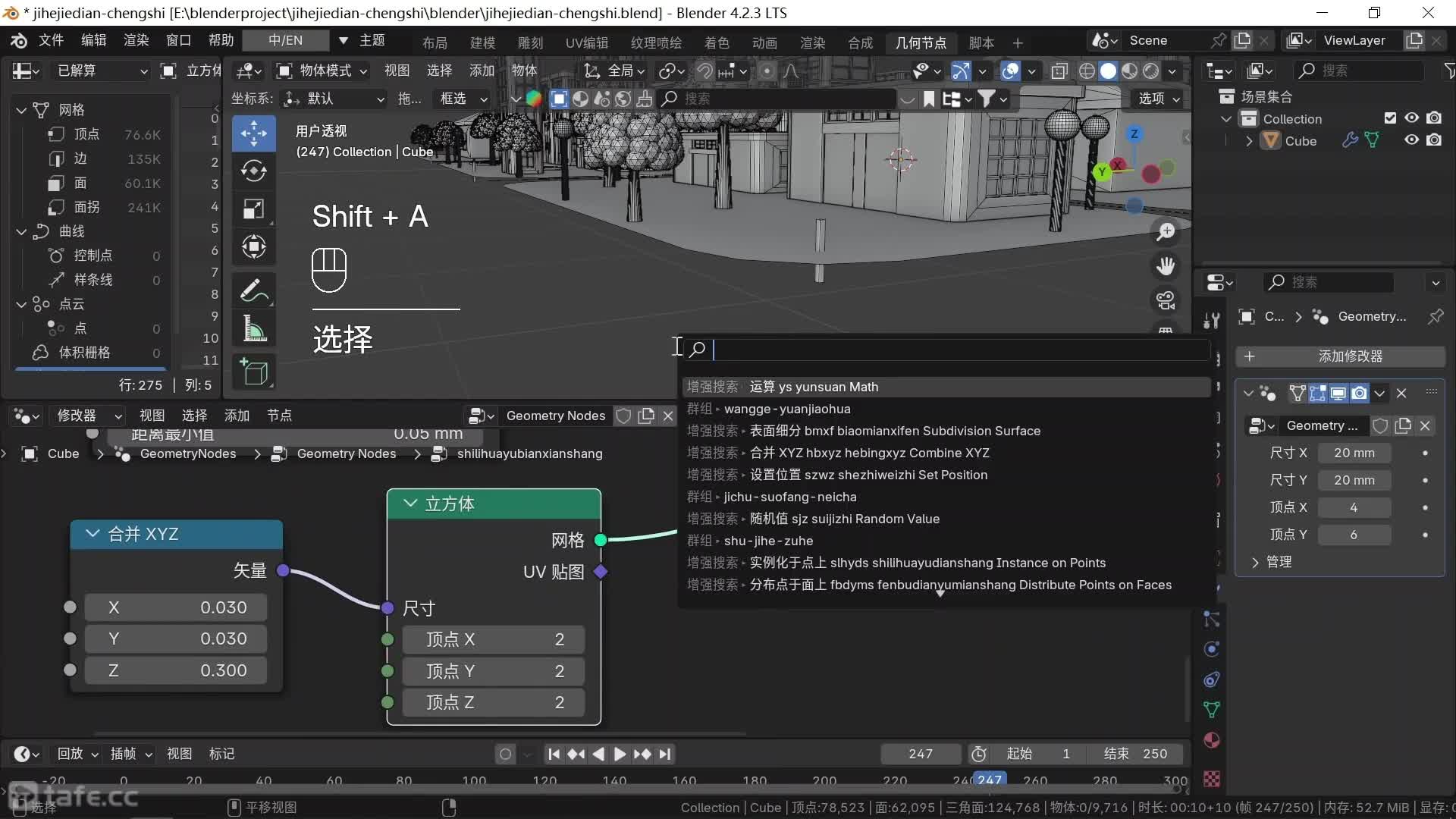Click the zoom magnifier viewport gizmo
Screen dimensions: 1456x819
coord(1166,232)
